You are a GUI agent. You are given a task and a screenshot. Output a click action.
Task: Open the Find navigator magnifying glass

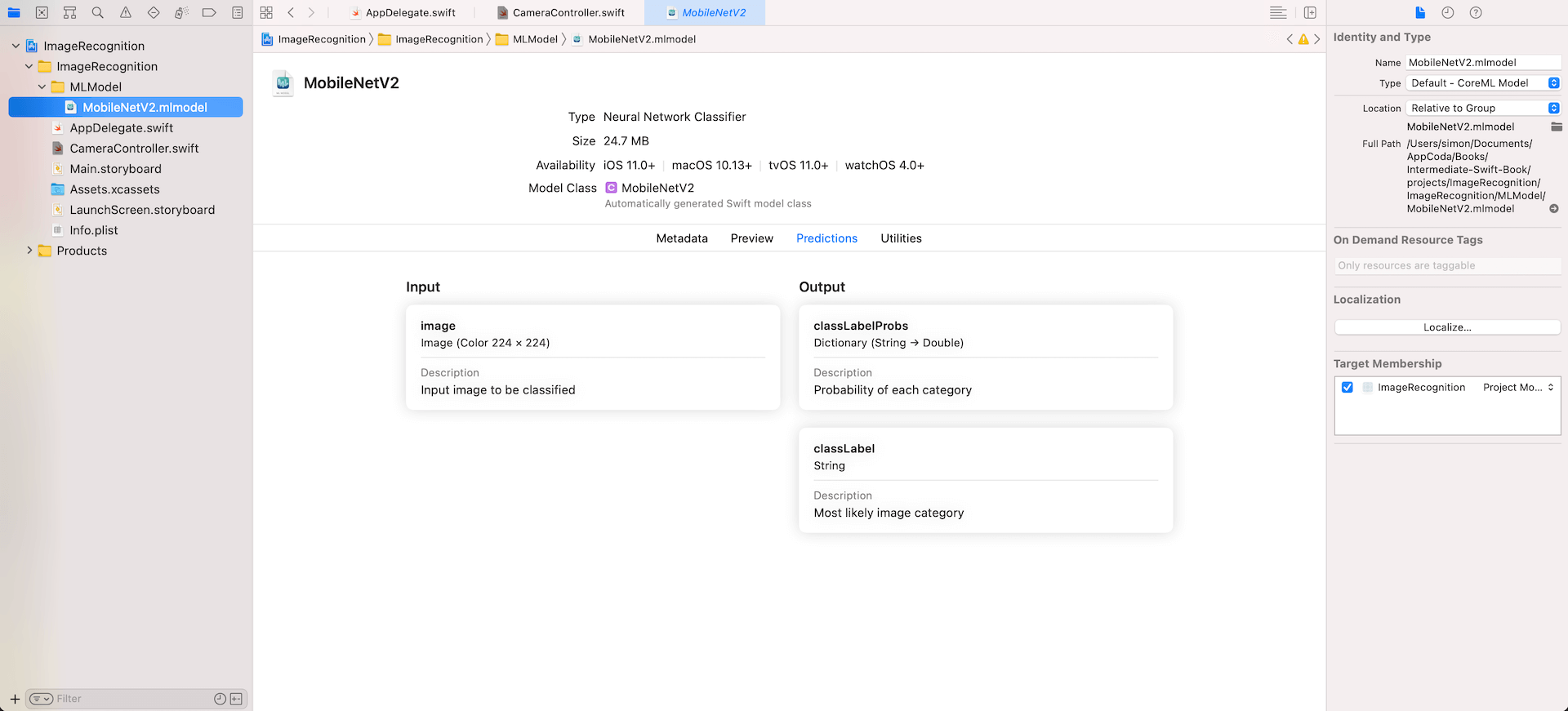pyautogui.click(x=97, y=12)
